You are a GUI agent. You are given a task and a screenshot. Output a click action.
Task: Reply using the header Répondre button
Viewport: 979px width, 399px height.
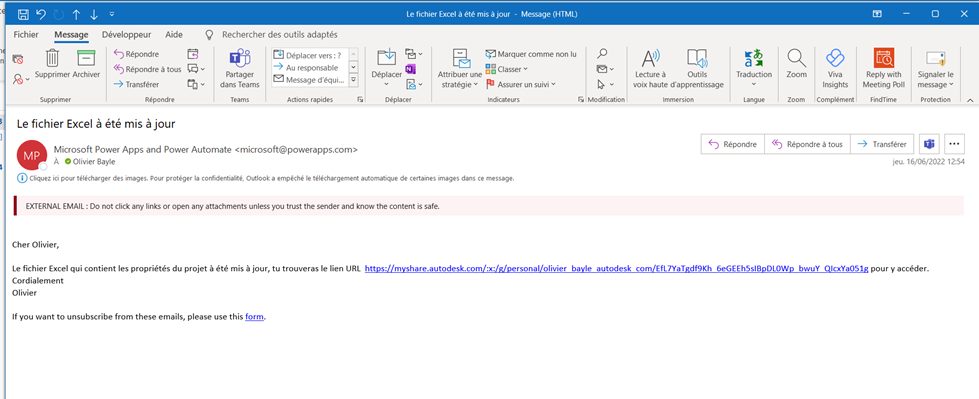tap(732, 144)
